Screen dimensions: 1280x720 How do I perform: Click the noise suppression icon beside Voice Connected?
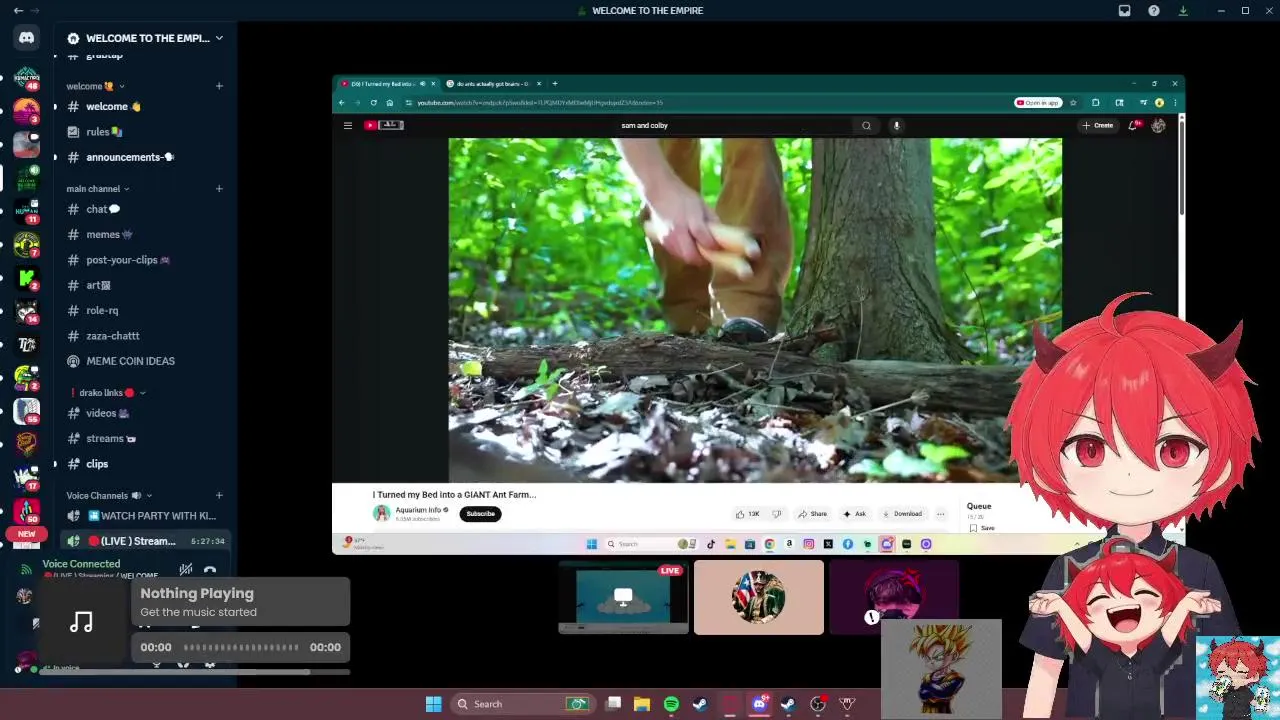[186, 570]
